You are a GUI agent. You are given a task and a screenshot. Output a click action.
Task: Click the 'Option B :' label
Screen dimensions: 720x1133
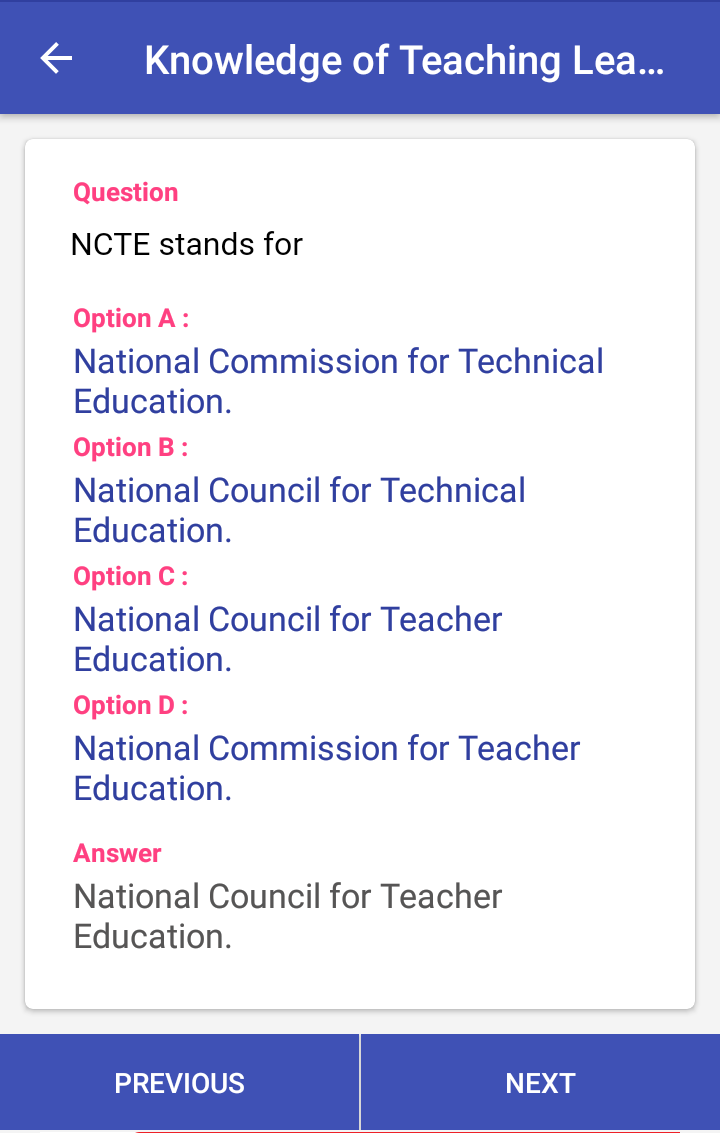131,447
